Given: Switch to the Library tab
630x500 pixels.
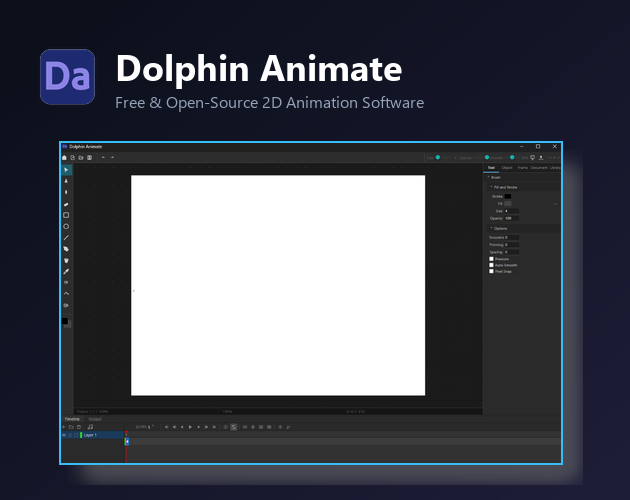Looking at the screenshot, I should click(x=555, y=168).
